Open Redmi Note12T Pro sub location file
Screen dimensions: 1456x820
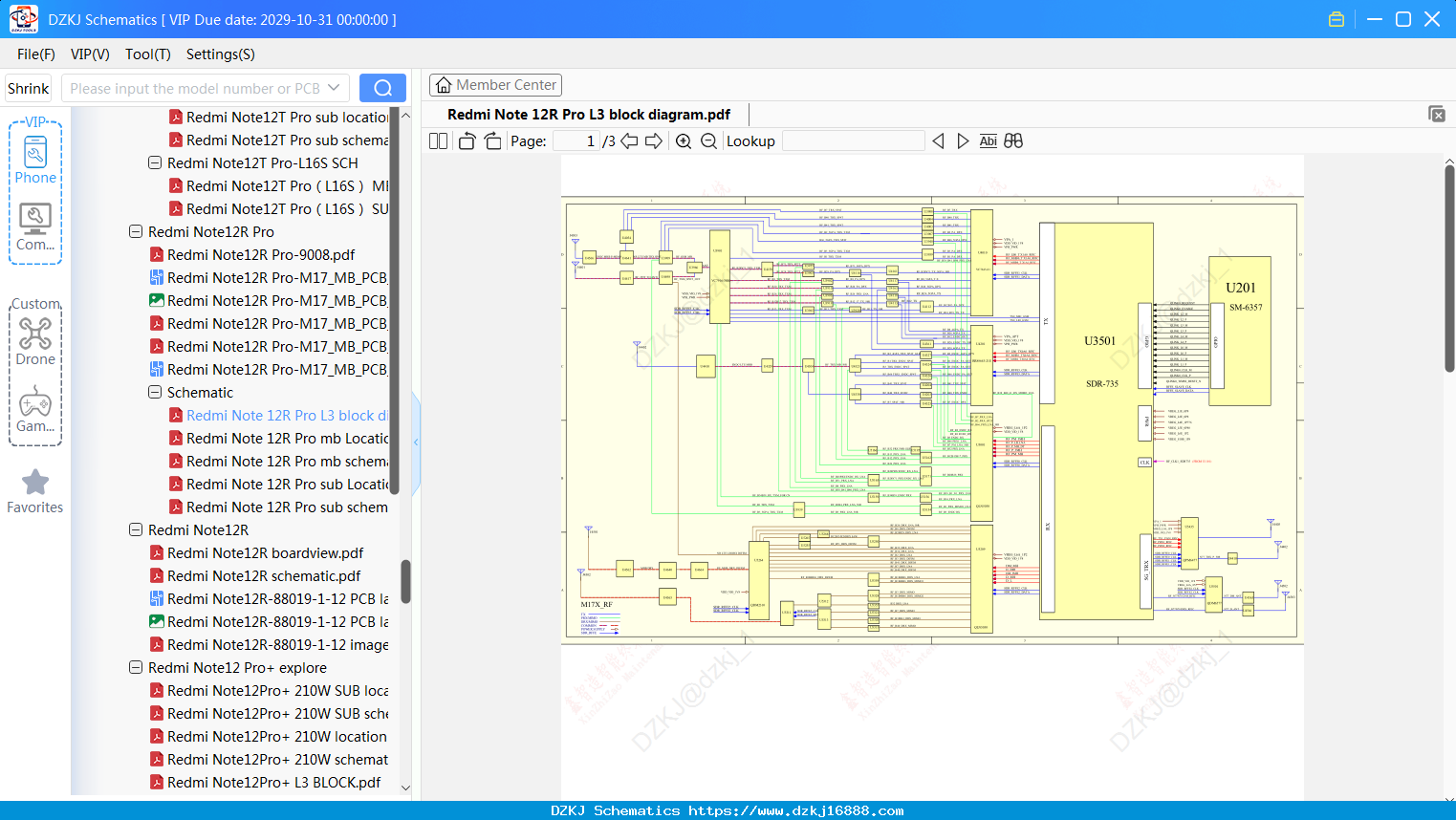coord(279,117)
